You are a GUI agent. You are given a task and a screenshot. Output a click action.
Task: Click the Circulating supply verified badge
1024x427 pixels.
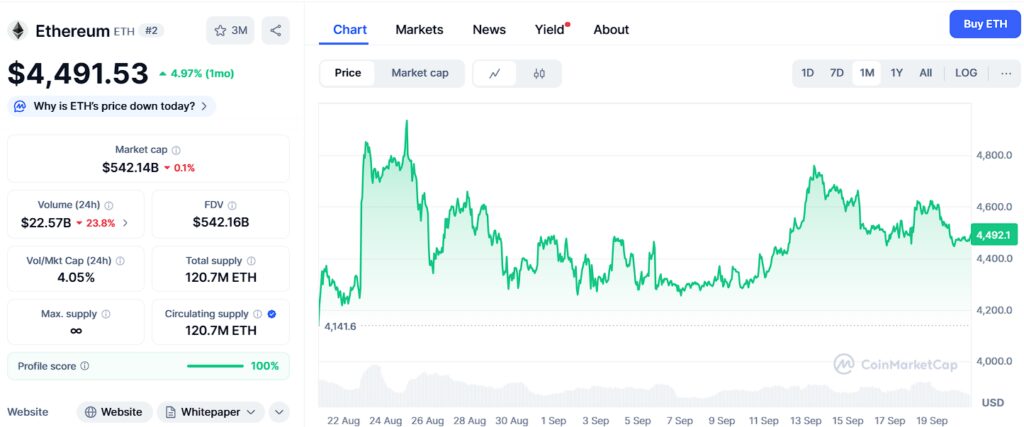(273, 314)
